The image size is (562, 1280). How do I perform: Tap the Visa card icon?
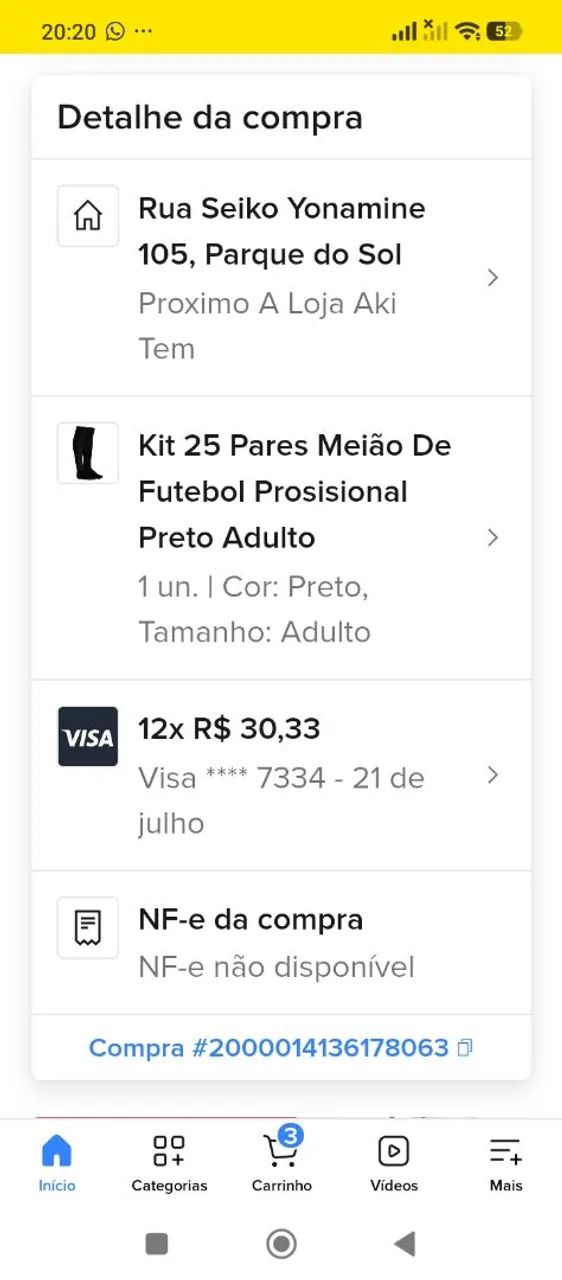point(88,737)
